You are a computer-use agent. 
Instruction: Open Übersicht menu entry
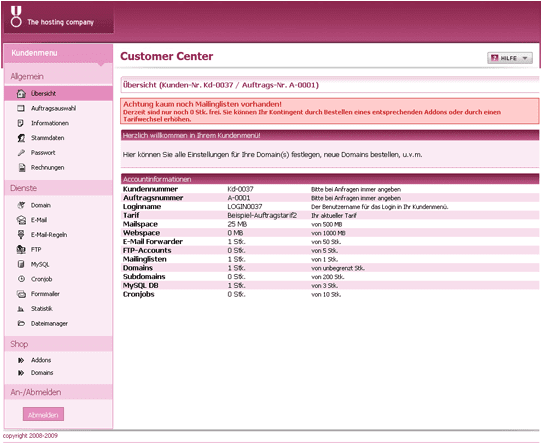pyautogui.click(x=58, y=93)
